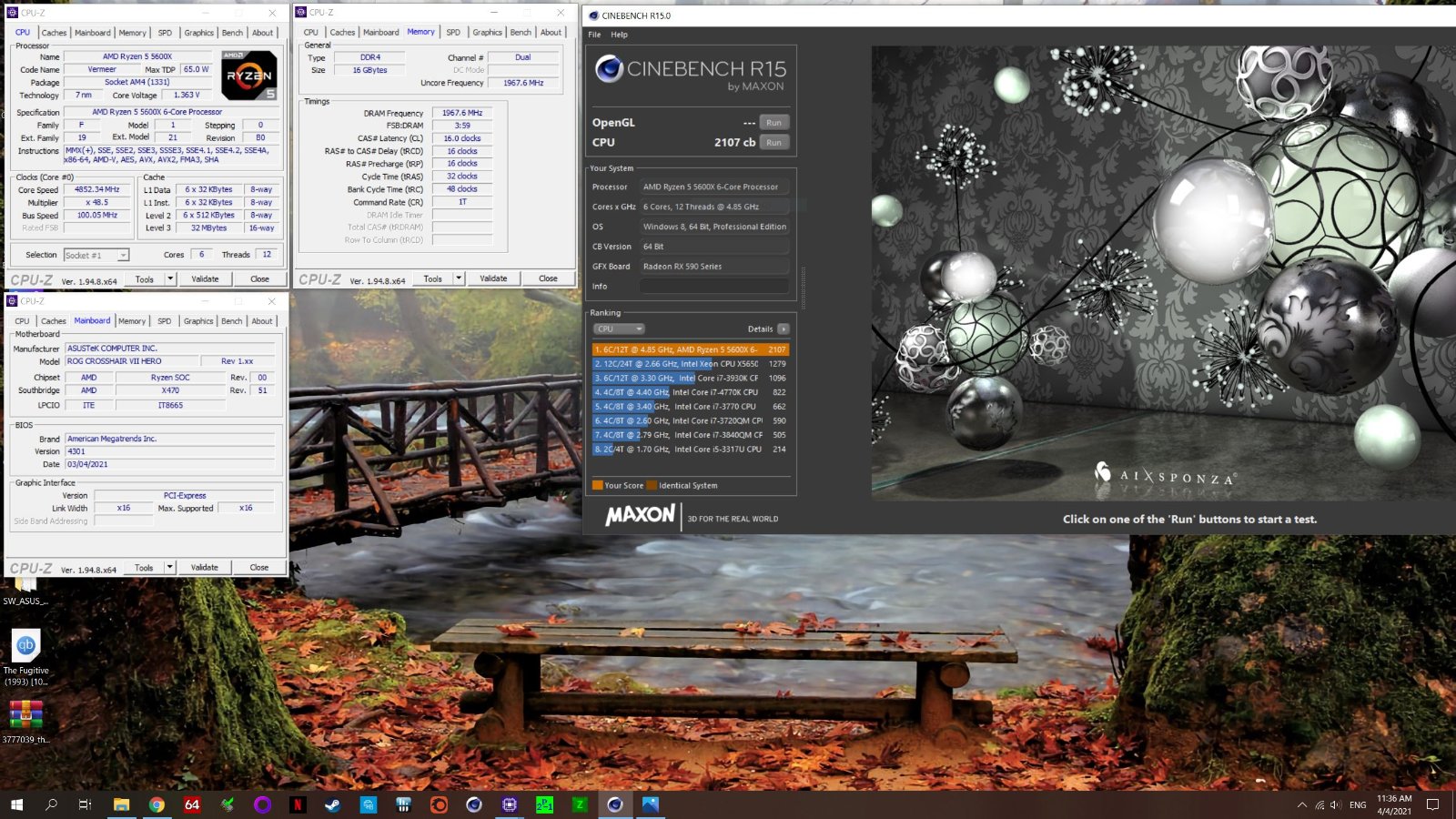Click the Cinebench R15 logo sphere
Viewport: 1456px width, 819px height.
tap(609, 69)
